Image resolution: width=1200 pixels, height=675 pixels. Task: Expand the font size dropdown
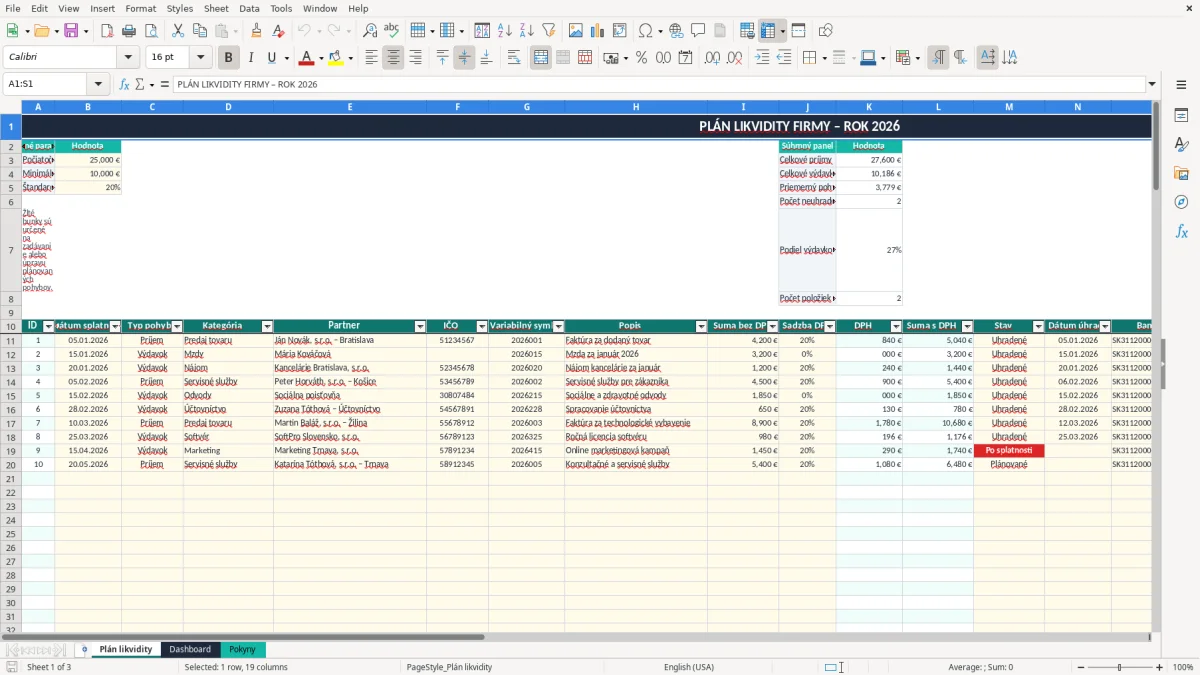[200, 58]
